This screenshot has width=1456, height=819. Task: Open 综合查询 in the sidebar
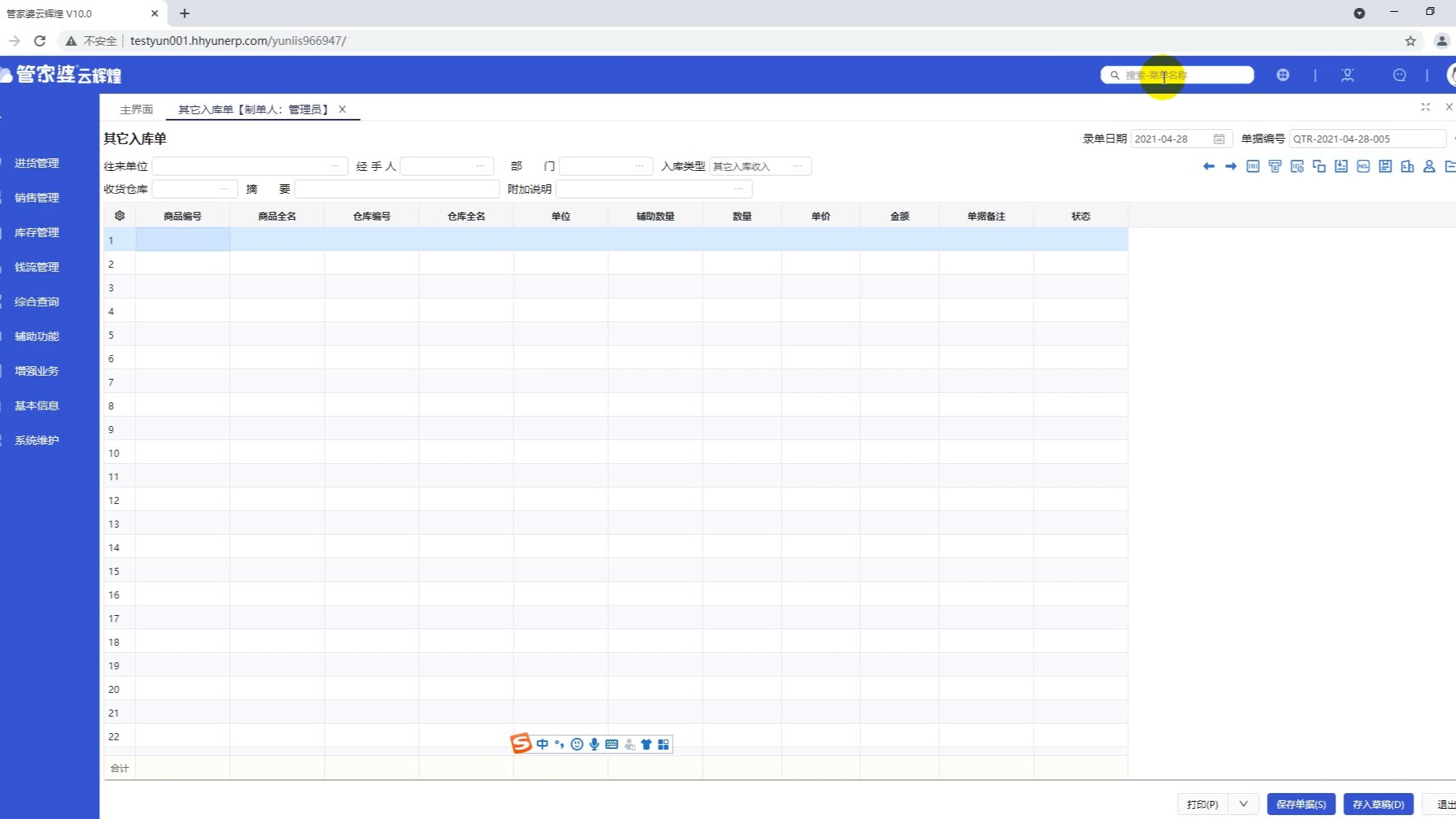click(37, 302)
